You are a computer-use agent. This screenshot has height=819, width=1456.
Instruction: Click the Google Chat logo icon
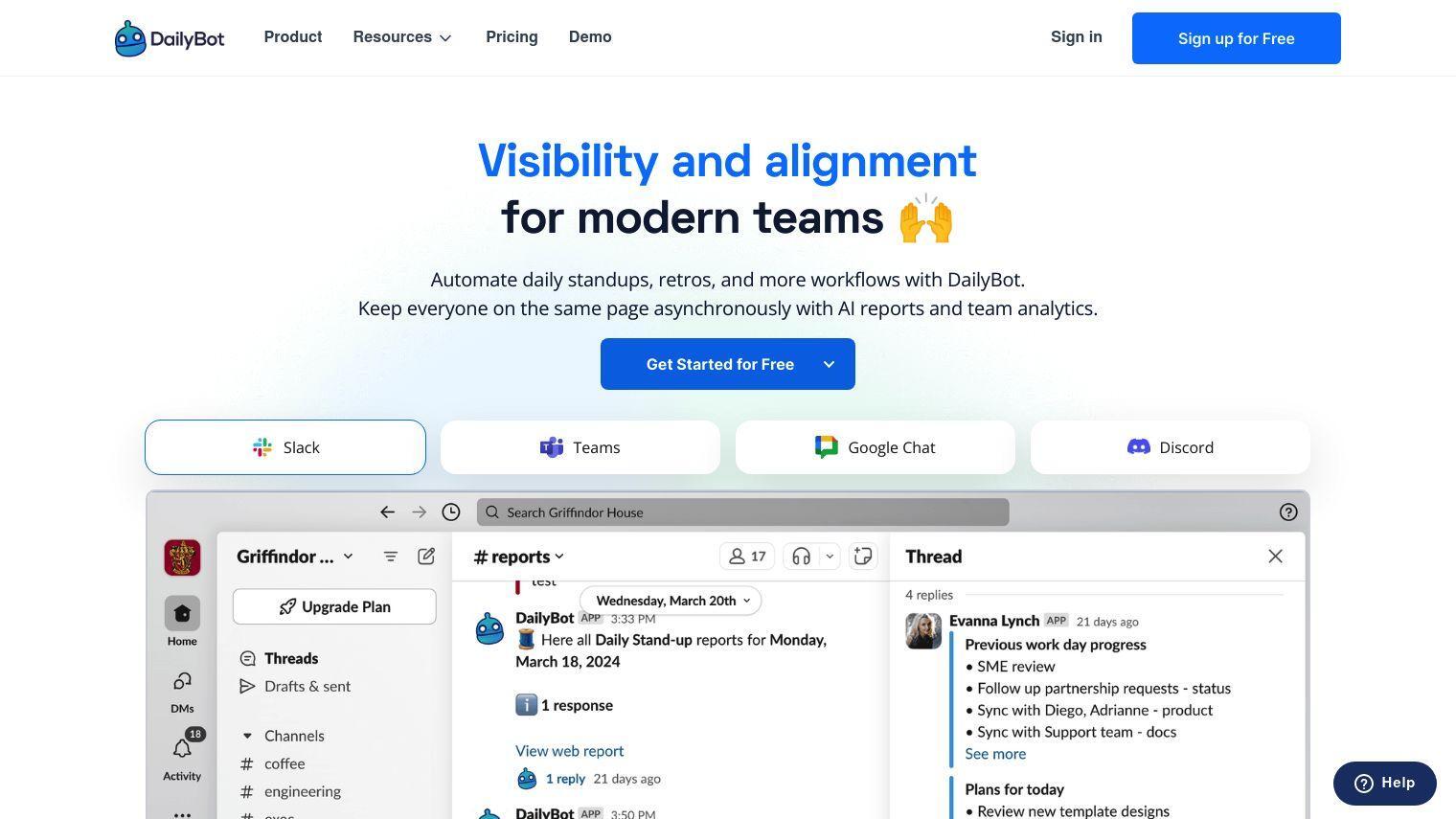click(x=826, y=447)
